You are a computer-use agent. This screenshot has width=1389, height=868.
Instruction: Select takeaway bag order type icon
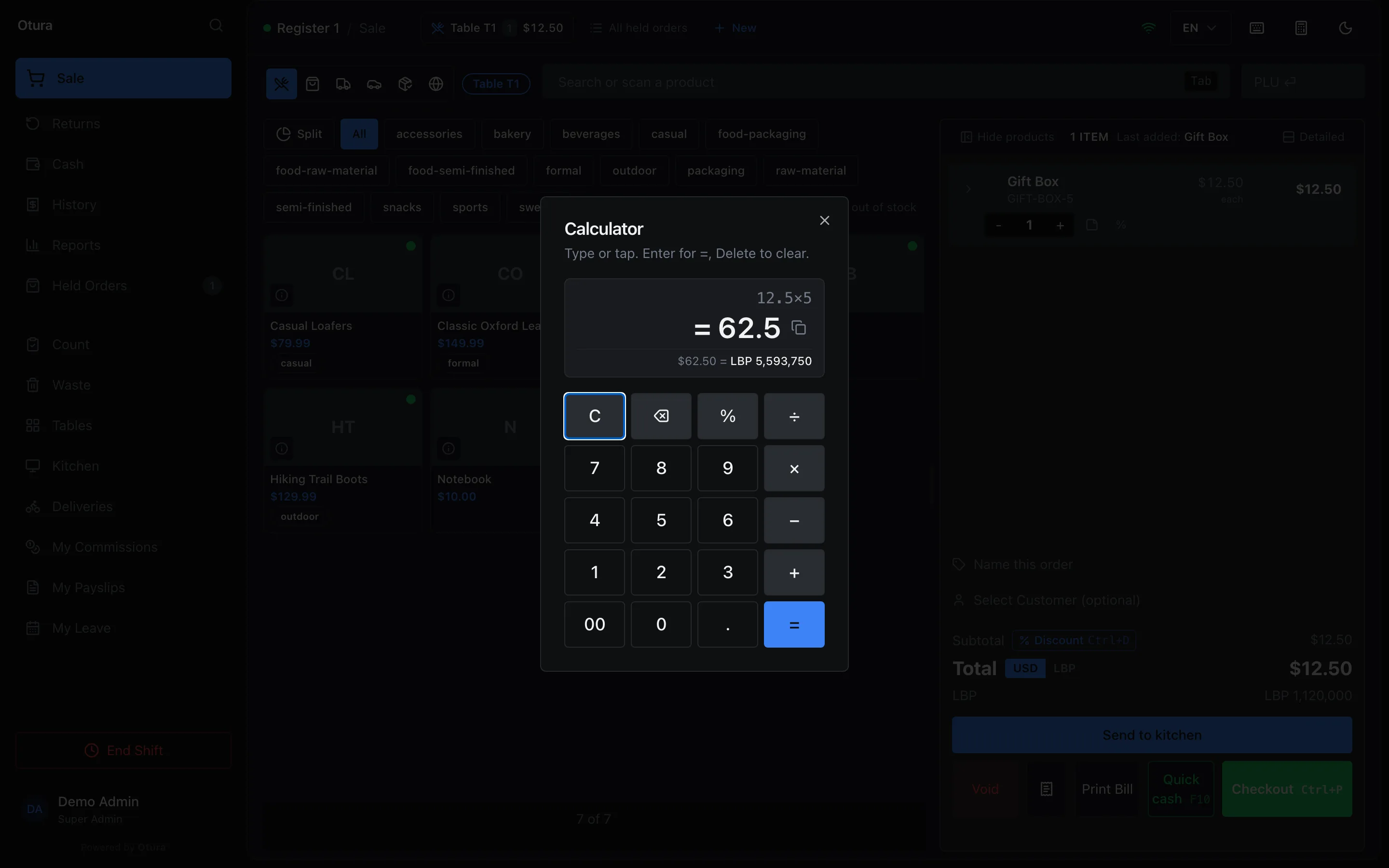[x=312, y=84]
